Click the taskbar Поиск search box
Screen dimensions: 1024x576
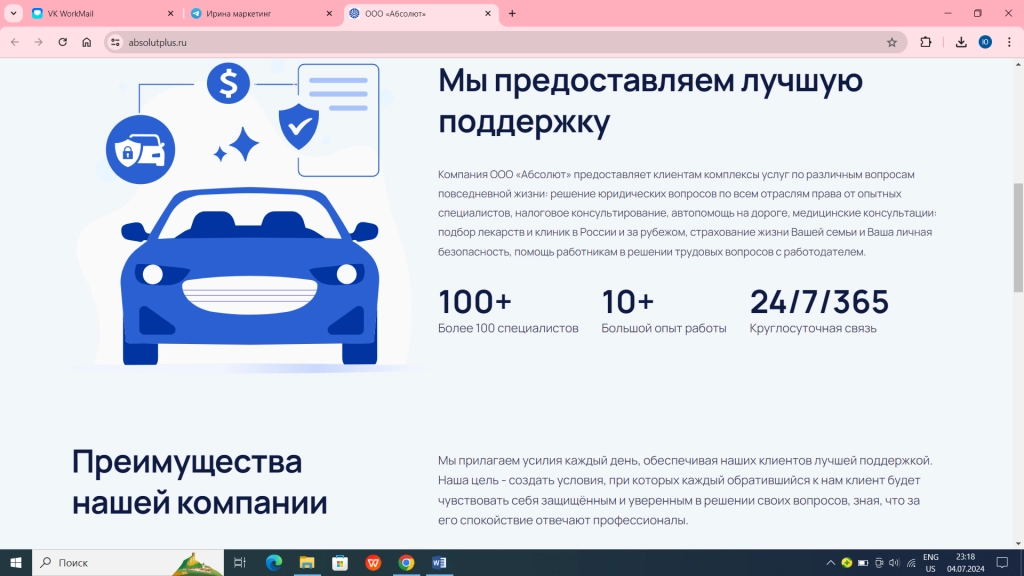tap(128, 562)
